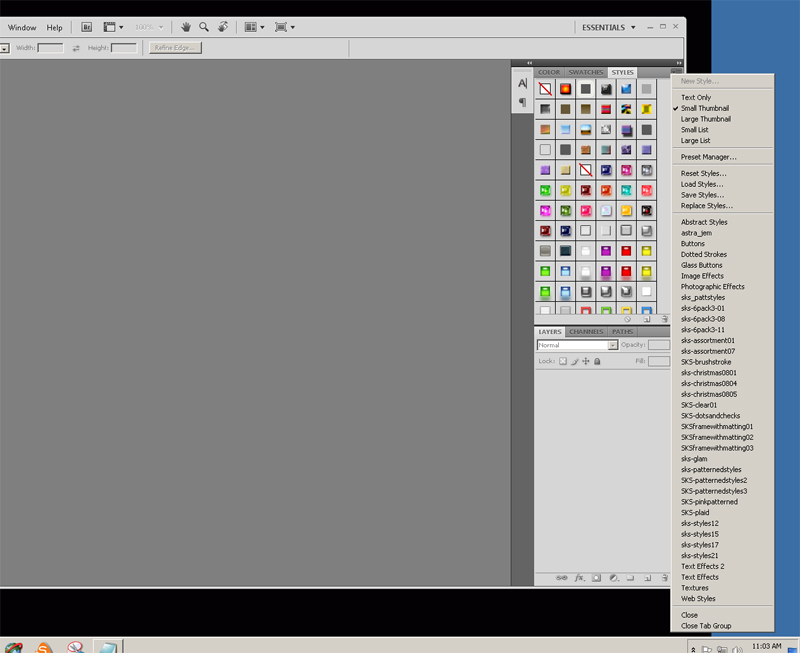This screenshot has width=800, height=653.
Task: Click the link layers chain icon
Action: [x=561, y=578]
